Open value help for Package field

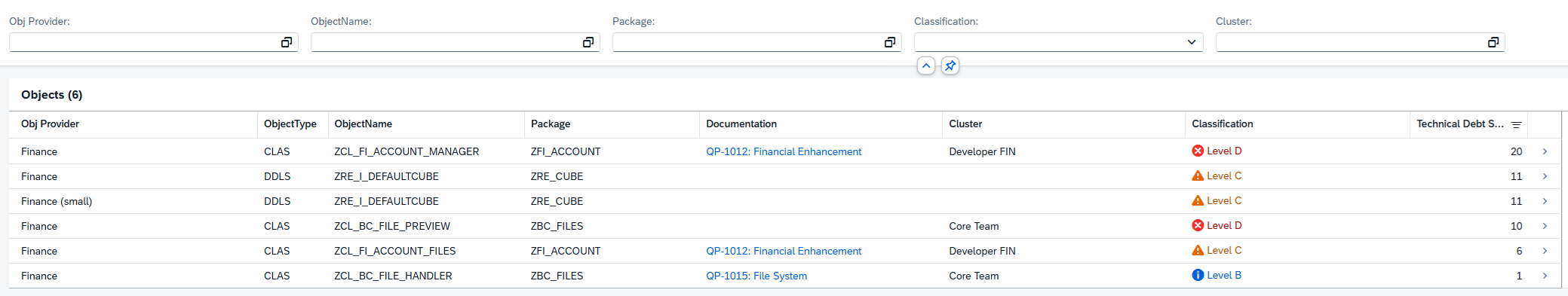[889, 42]
